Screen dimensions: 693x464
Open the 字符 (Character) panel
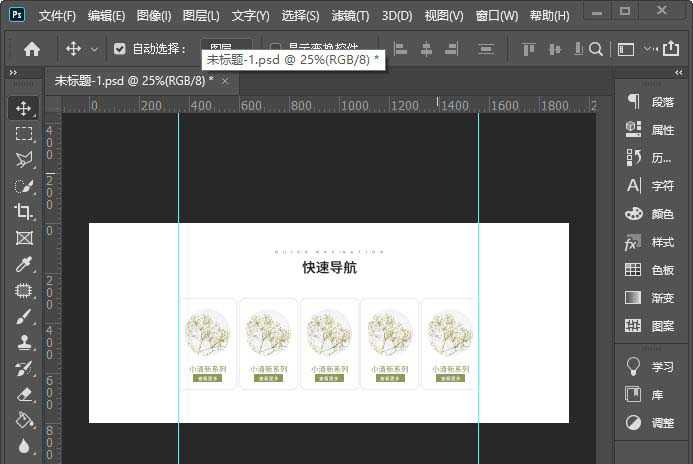click(651, 186)
